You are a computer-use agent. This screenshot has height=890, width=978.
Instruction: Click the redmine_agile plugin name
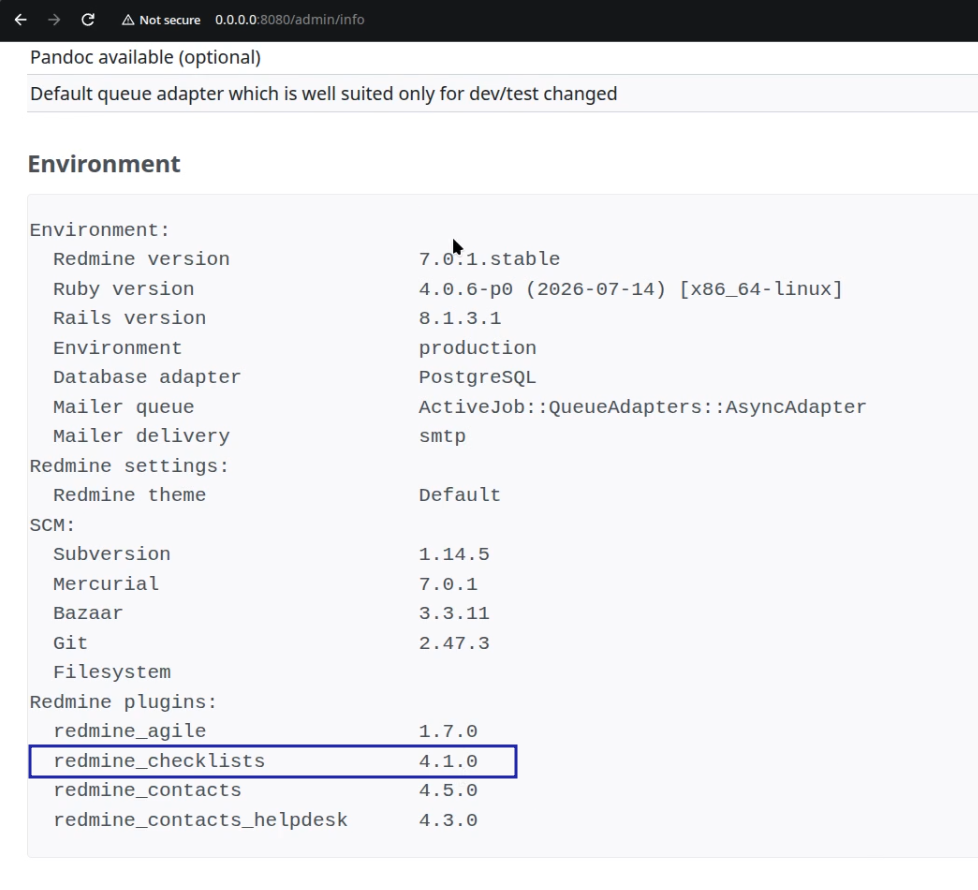(x=129, y=731)
